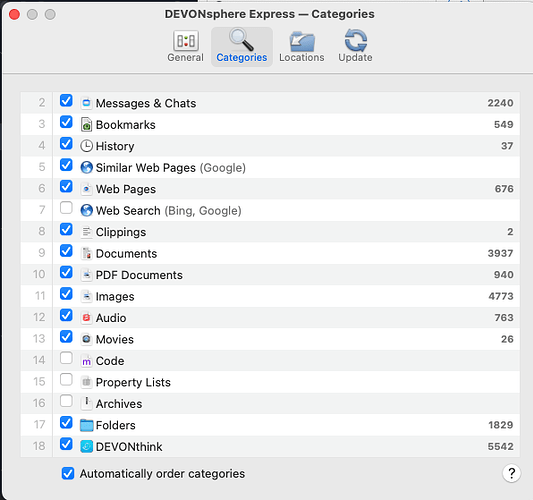This screenshot has height=500, width=533.
Task: Disable the Messages & Chats checkbox
Action: point(66,100)
